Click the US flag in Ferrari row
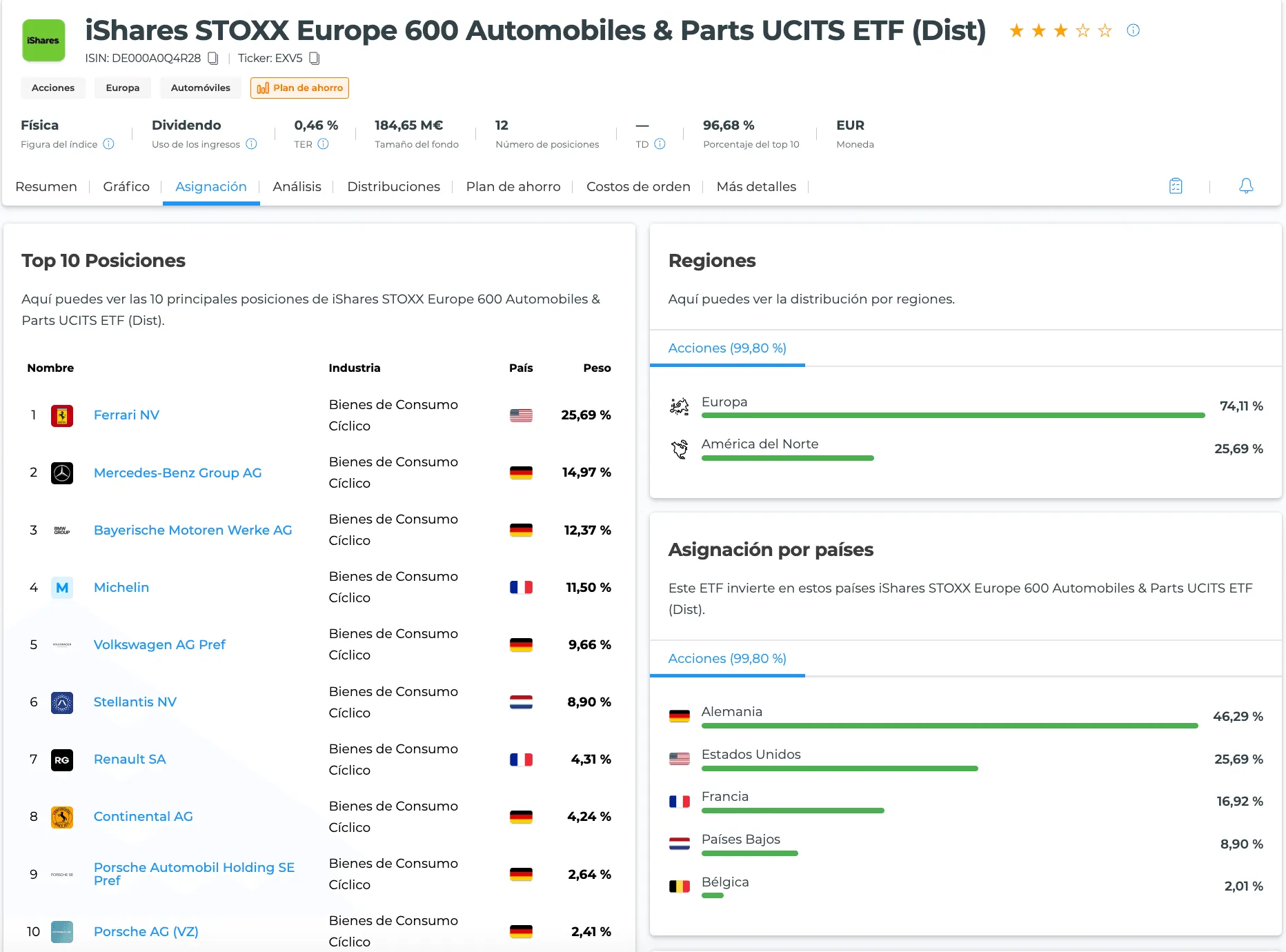This screenshot has width=1286, height=952. pyautogui.click(x=521, y=415)
